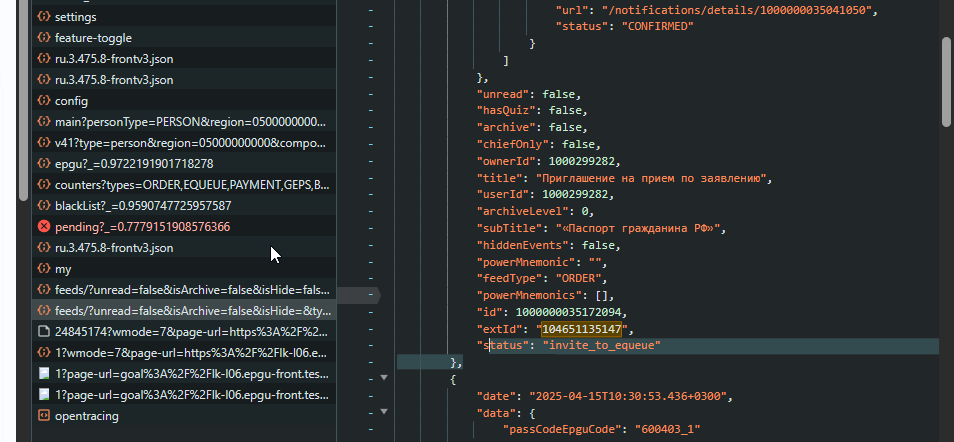
Task: Click the "ownerId": 1000299282 line
Action: point(549,161)
